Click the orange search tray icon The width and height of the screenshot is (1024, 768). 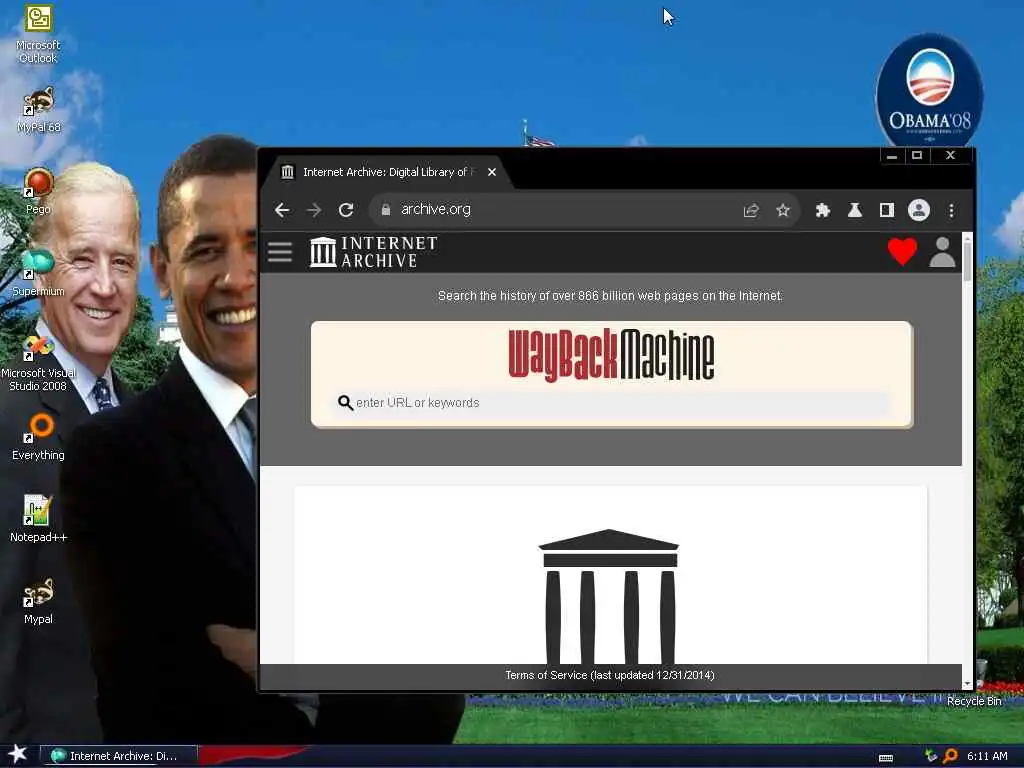[951, 756]
